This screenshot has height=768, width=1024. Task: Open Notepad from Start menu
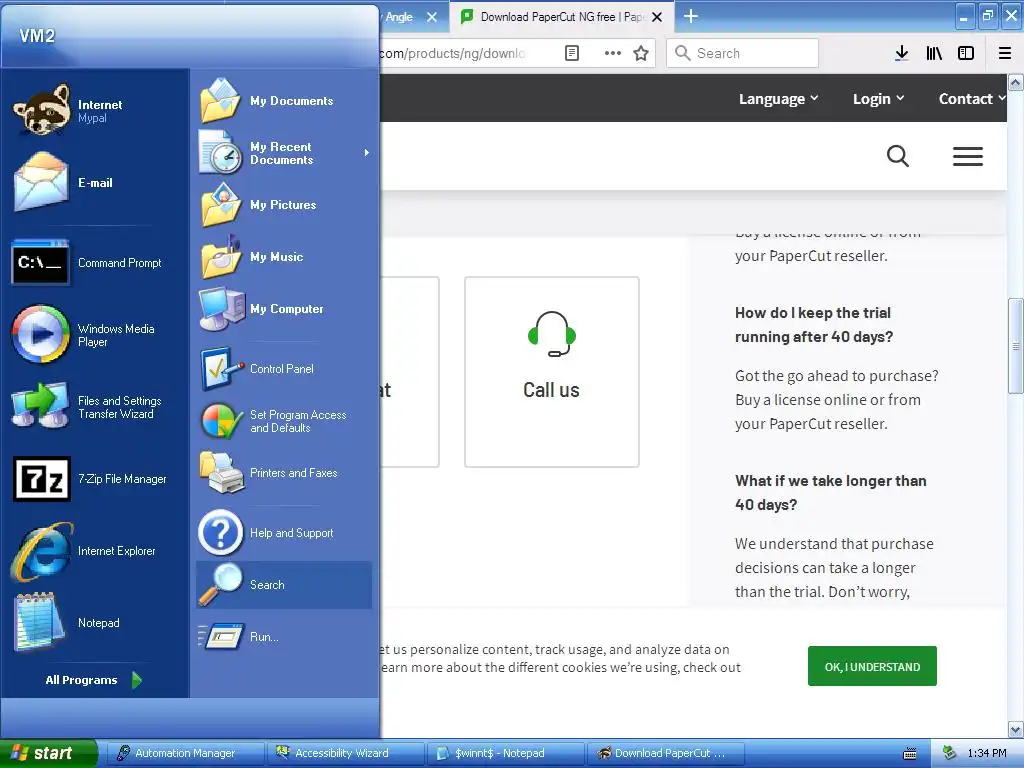point(95,622)
